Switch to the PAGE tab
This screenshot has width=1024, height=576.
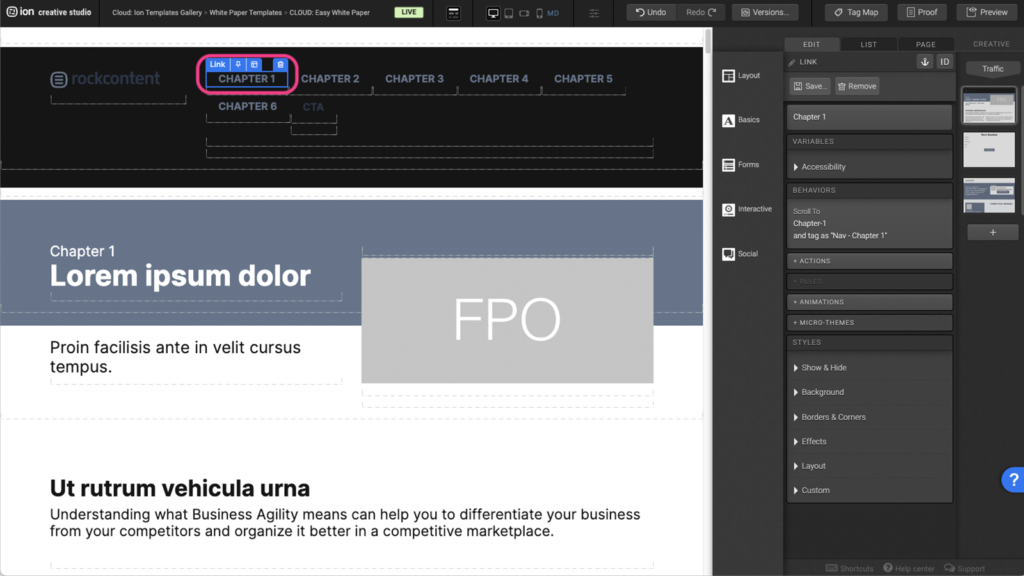point(925,44)
